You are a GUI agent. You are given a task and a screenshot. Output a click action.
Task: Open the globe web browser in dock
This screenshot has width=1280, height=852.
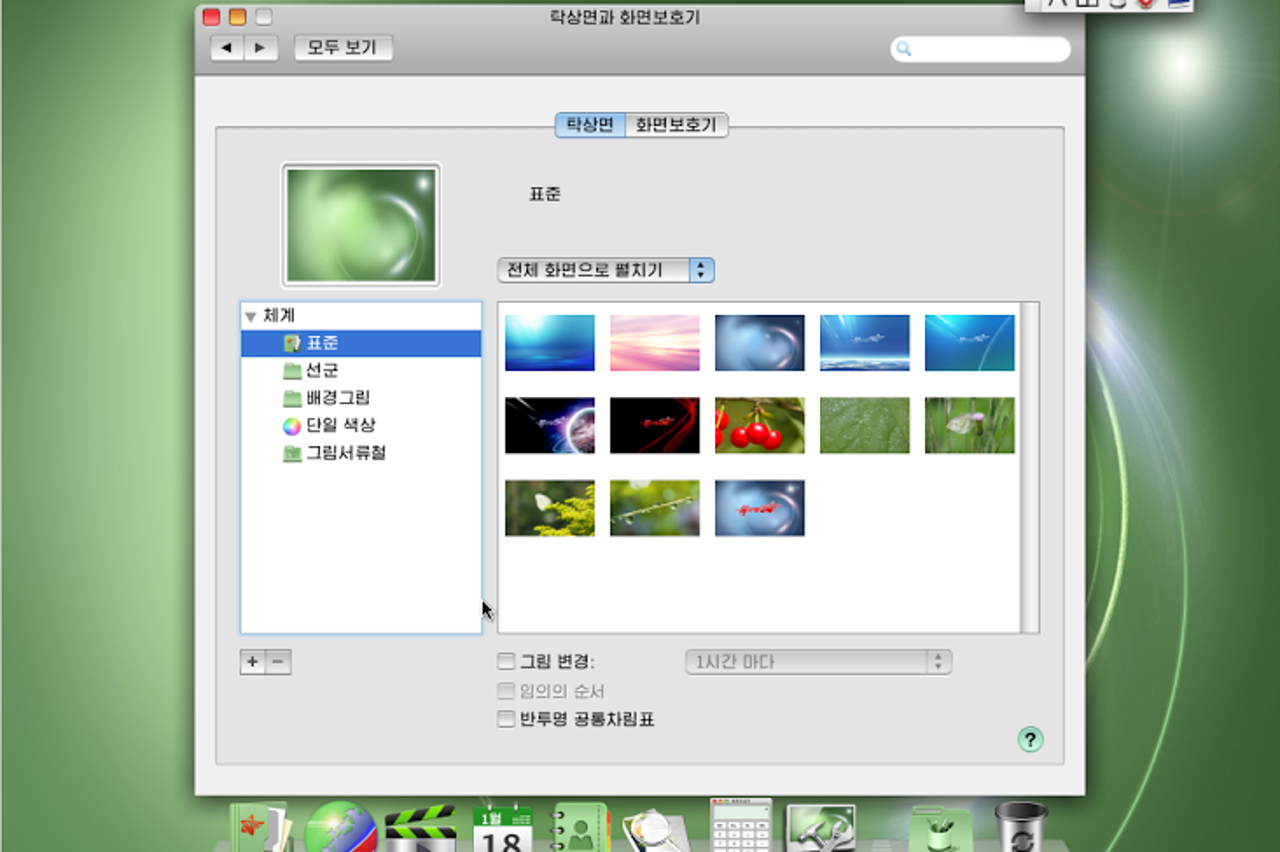[341, 828]
